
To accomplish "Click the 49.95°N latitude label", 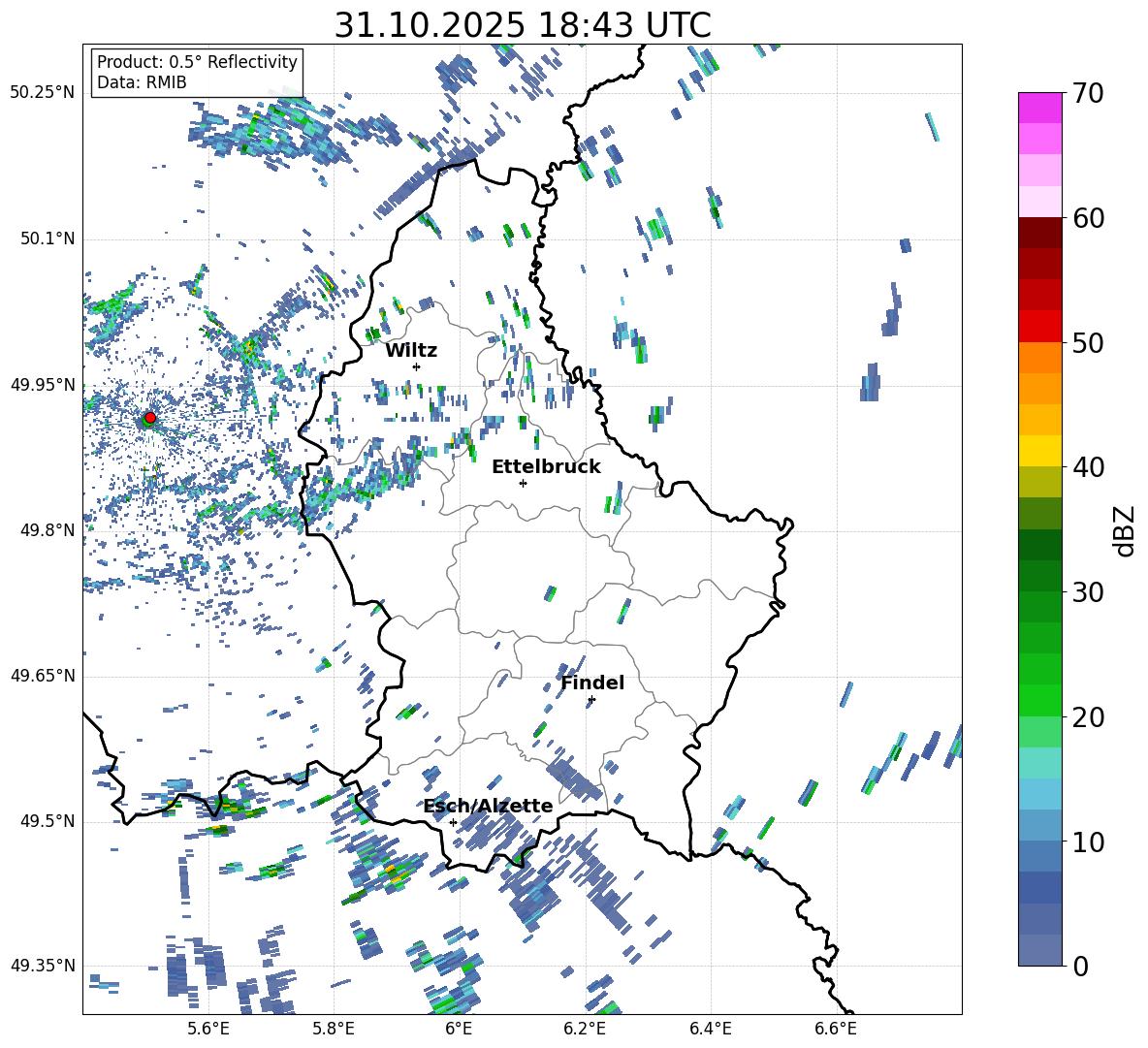I will tap(43, 385).
